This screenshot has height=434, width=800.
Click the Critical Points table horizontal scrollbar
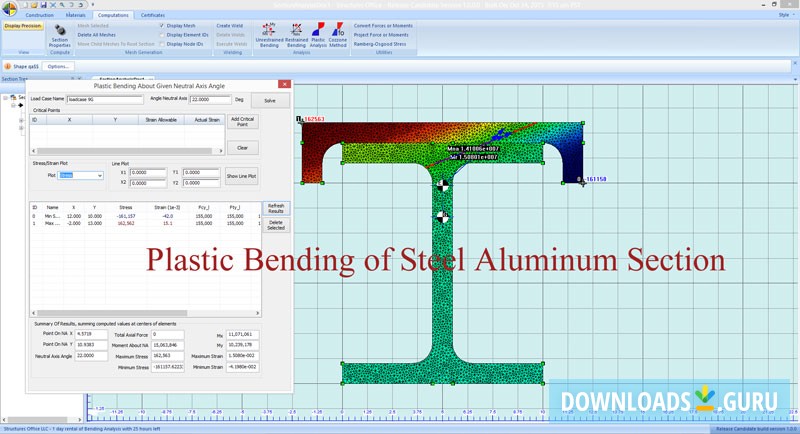tap(127, 151)
